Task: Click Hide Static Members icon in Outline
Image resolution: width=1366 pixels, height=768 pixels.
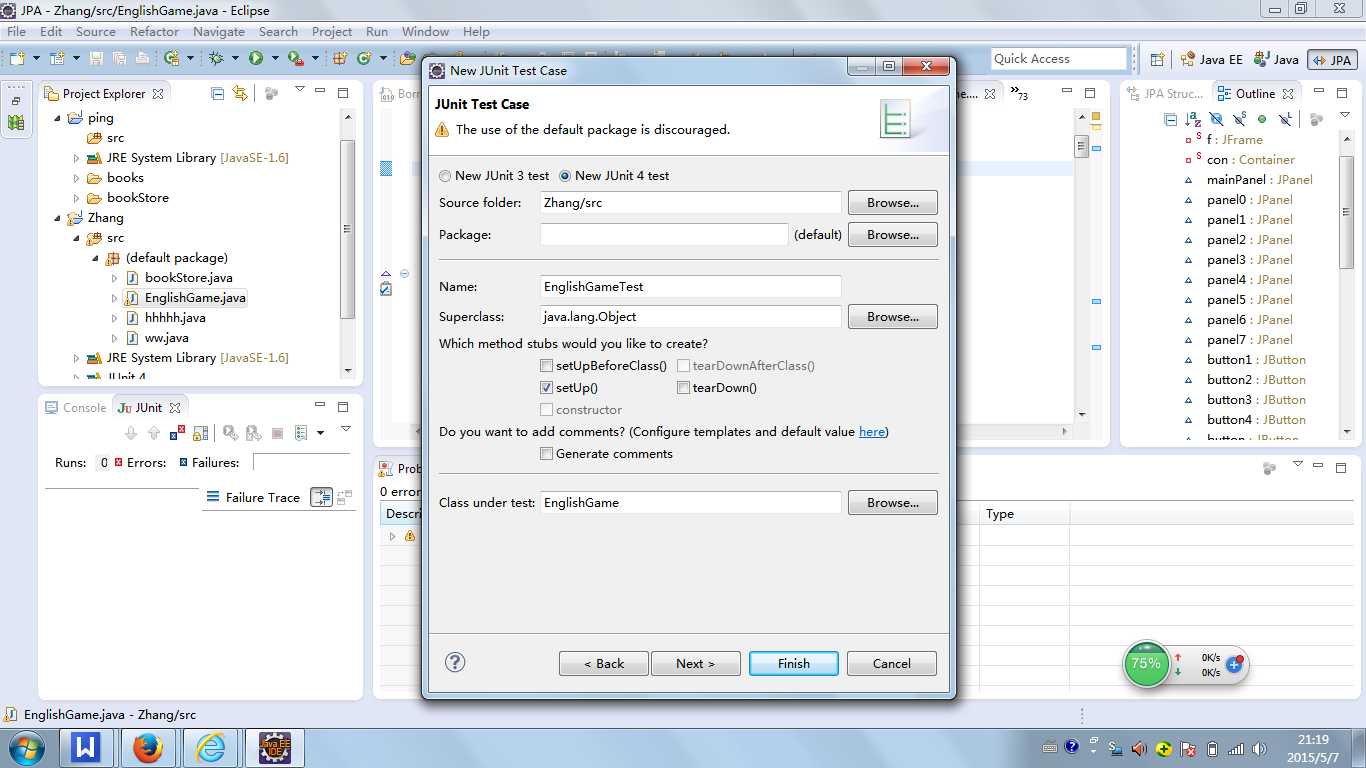Action: pyautogui.click(x=1239, y=119)
